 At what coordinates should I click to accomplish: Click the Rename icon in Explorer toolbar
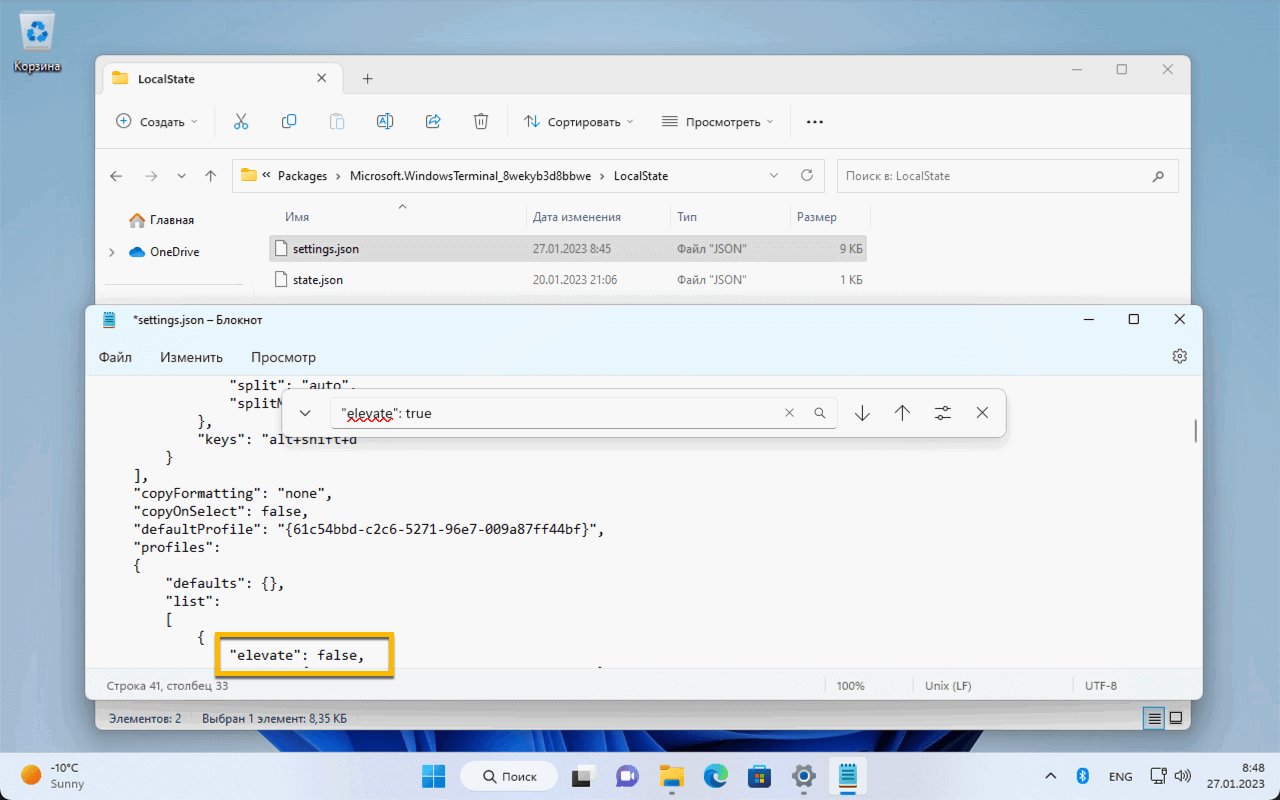click(385, 121)
